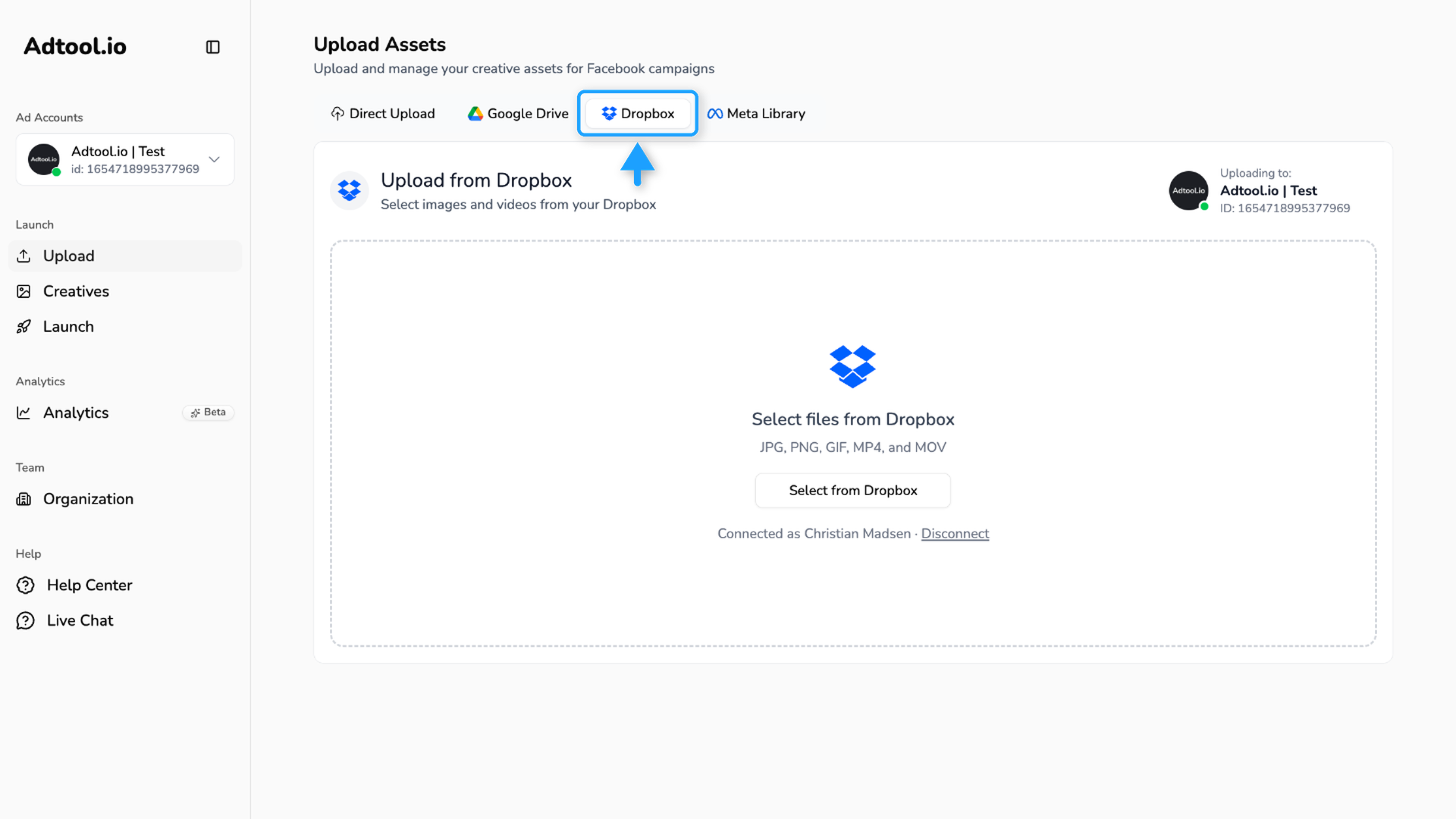Click the Uploading to account avatar
Image resolution: width=1456 pixels, height=819 pixels.
pyautogui.click(x=1188, y=190)
